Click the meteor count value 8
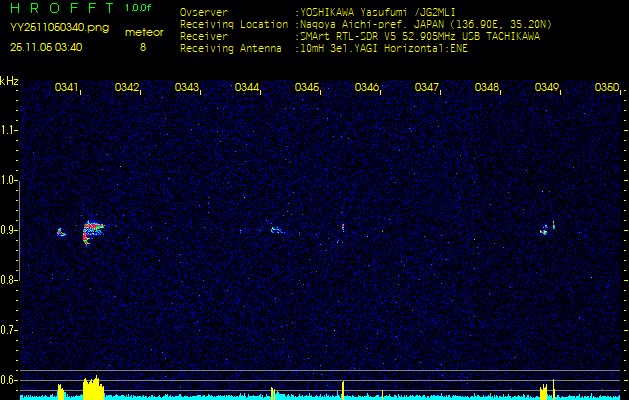Viewport: 629px width, 400px height. 143,47
